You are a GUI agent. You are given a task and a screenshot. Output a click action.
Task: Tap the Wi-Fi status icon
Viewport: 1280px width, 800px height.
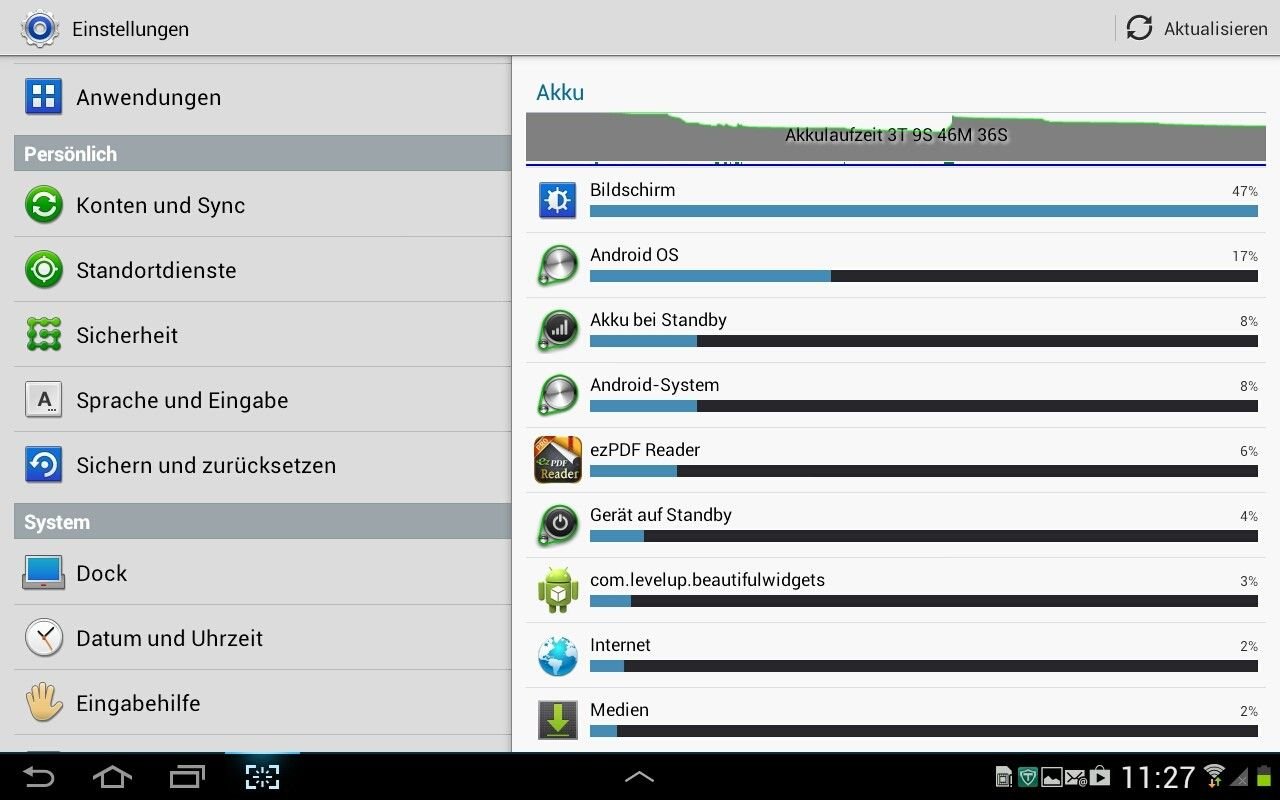[x=1214, y=775]
